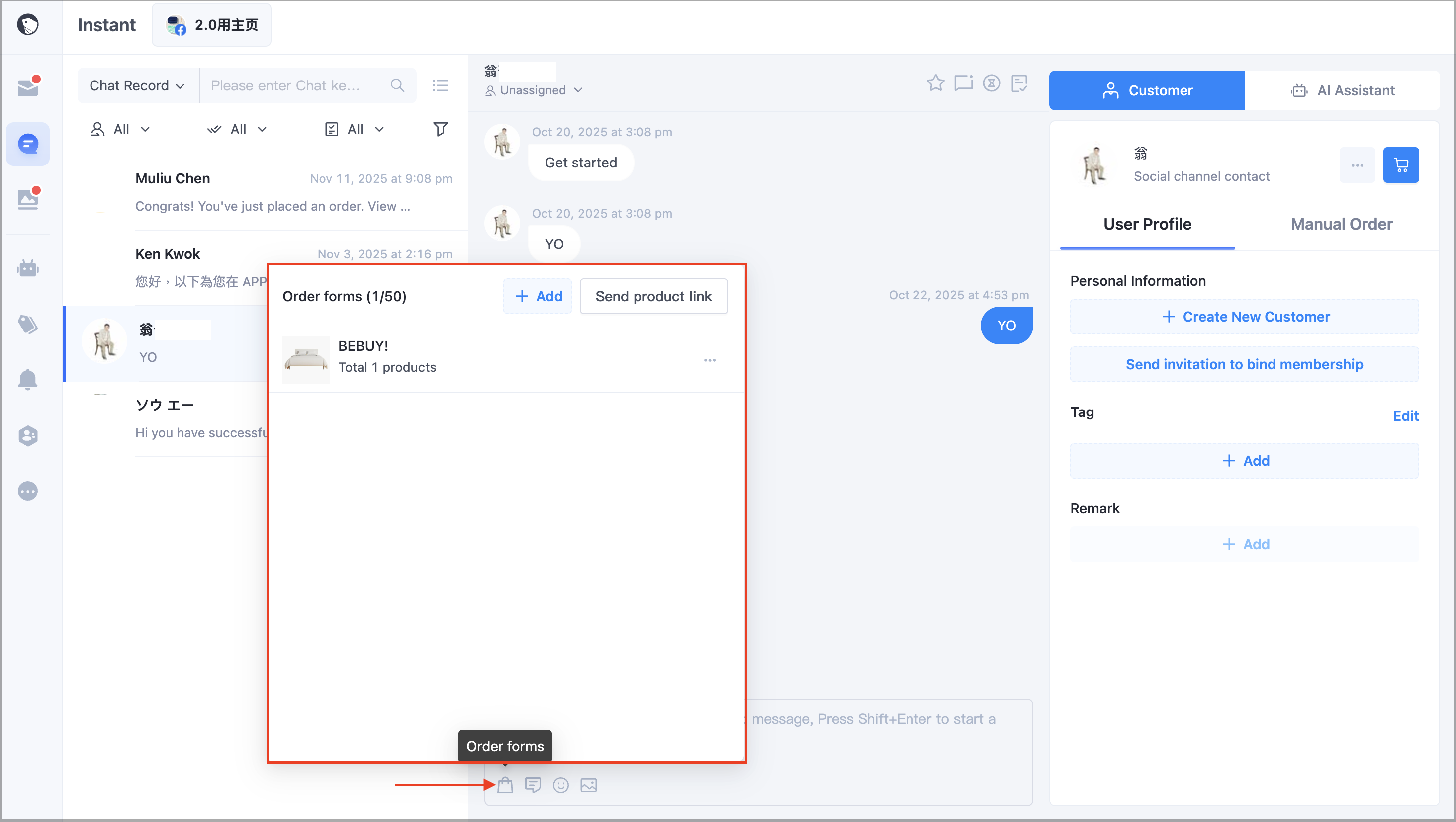Open the tags sidebar icon
The image size is (1456, 822).
(28, 324)
